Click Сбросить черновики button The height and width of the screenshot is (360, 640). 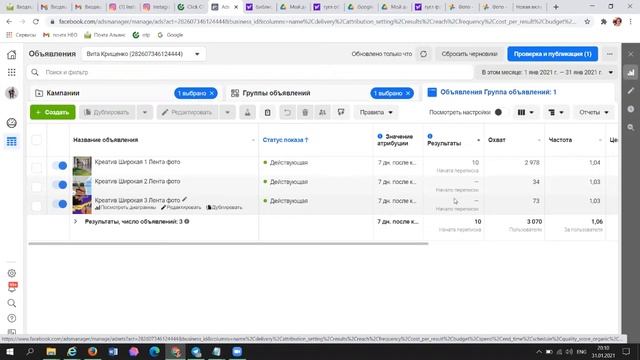tap(469, 54)
